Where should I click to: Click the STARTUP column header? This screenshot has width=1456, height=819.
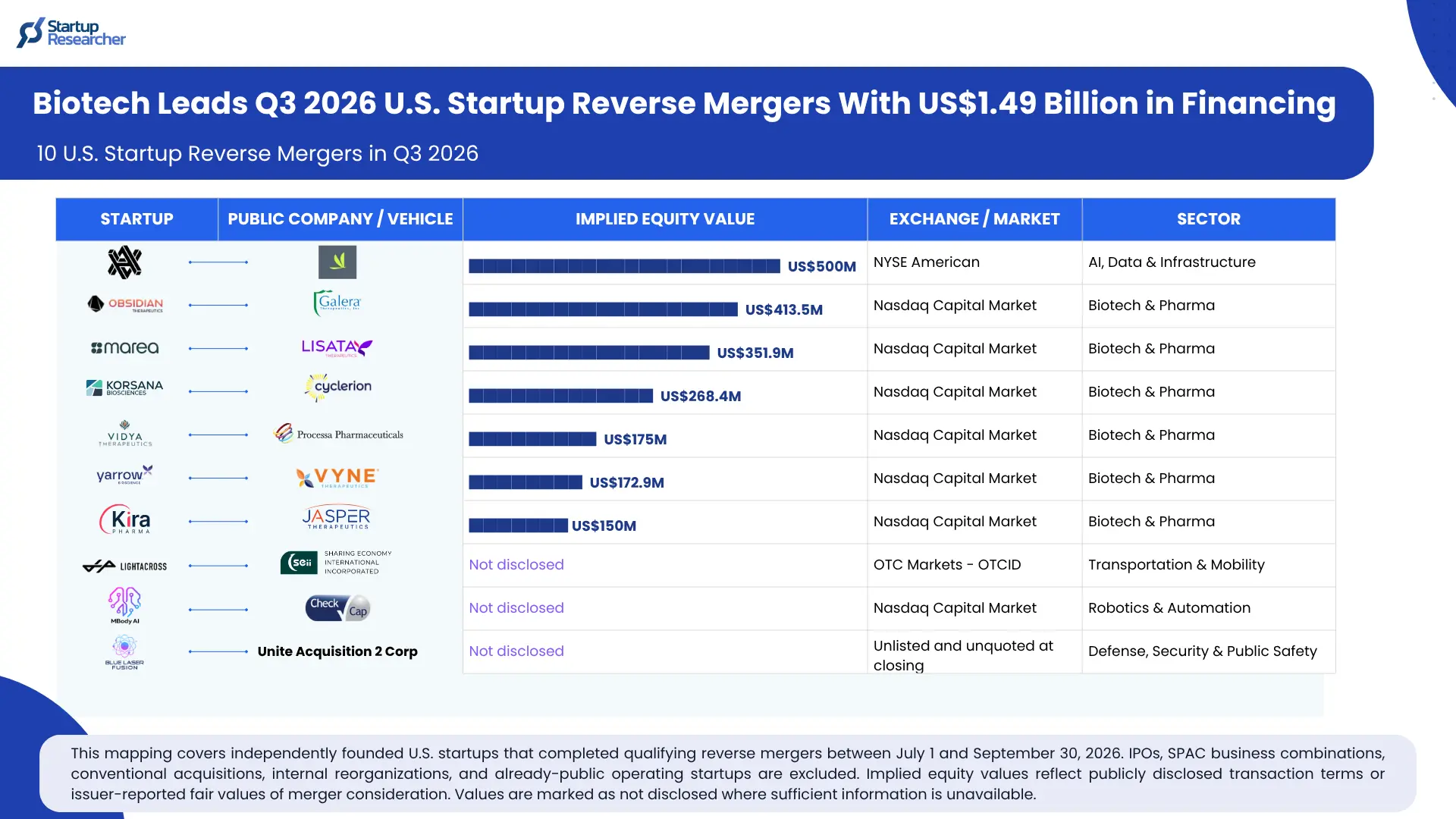(x=136, y=219)
